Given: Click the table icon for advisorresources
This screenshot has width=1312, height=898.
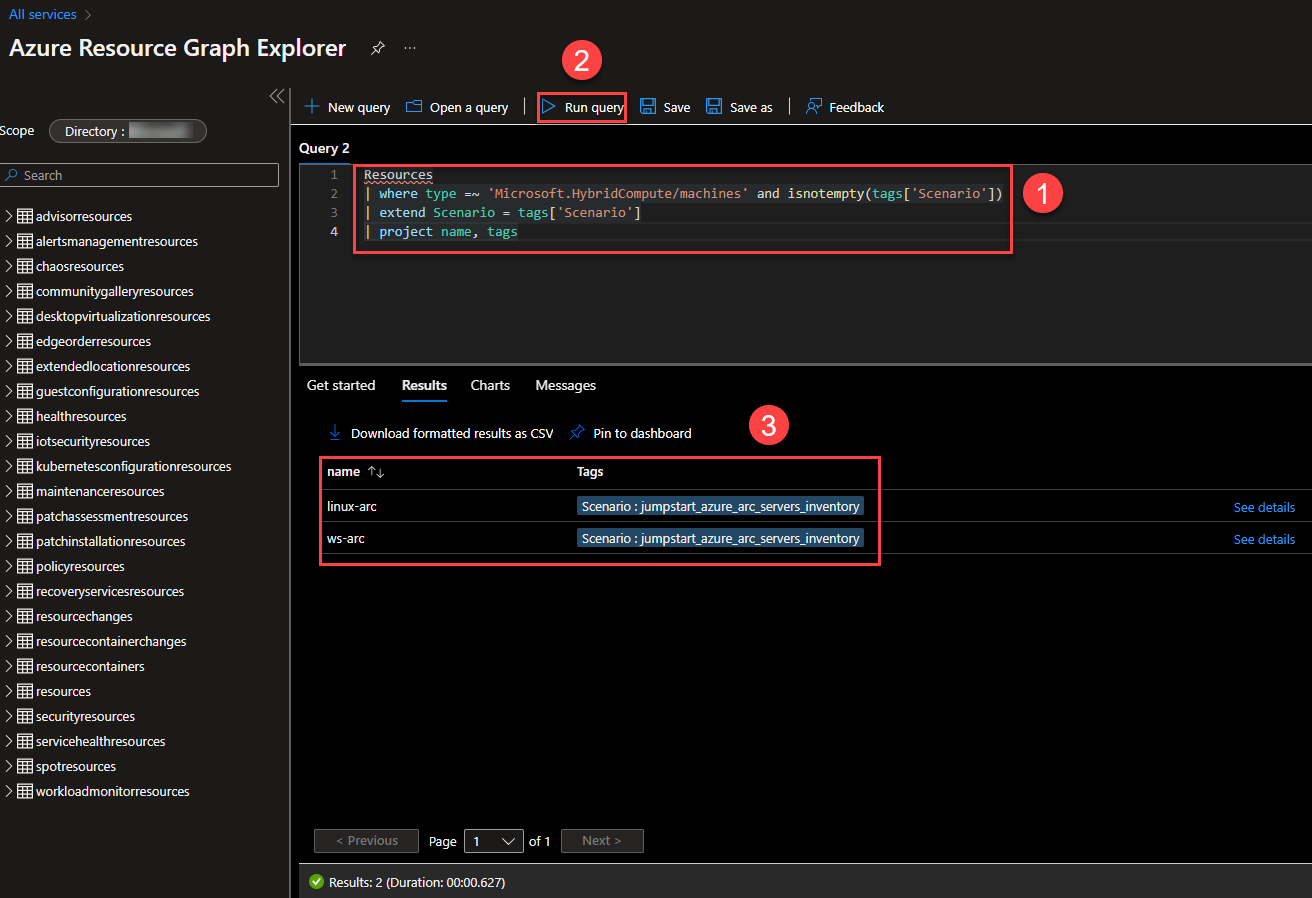Looking at the screenshot, I should (x=25, y=216).
